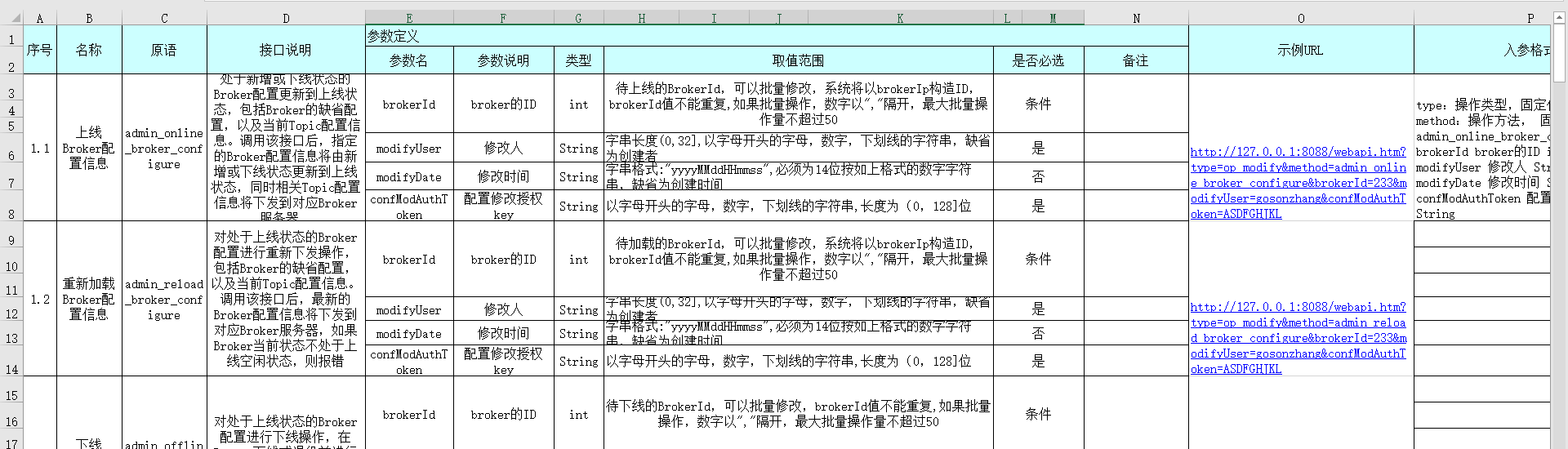Select the 重新加载Broker配置信息 name cell
This screenshot has height=449, width=1568.
click(89, 299)
